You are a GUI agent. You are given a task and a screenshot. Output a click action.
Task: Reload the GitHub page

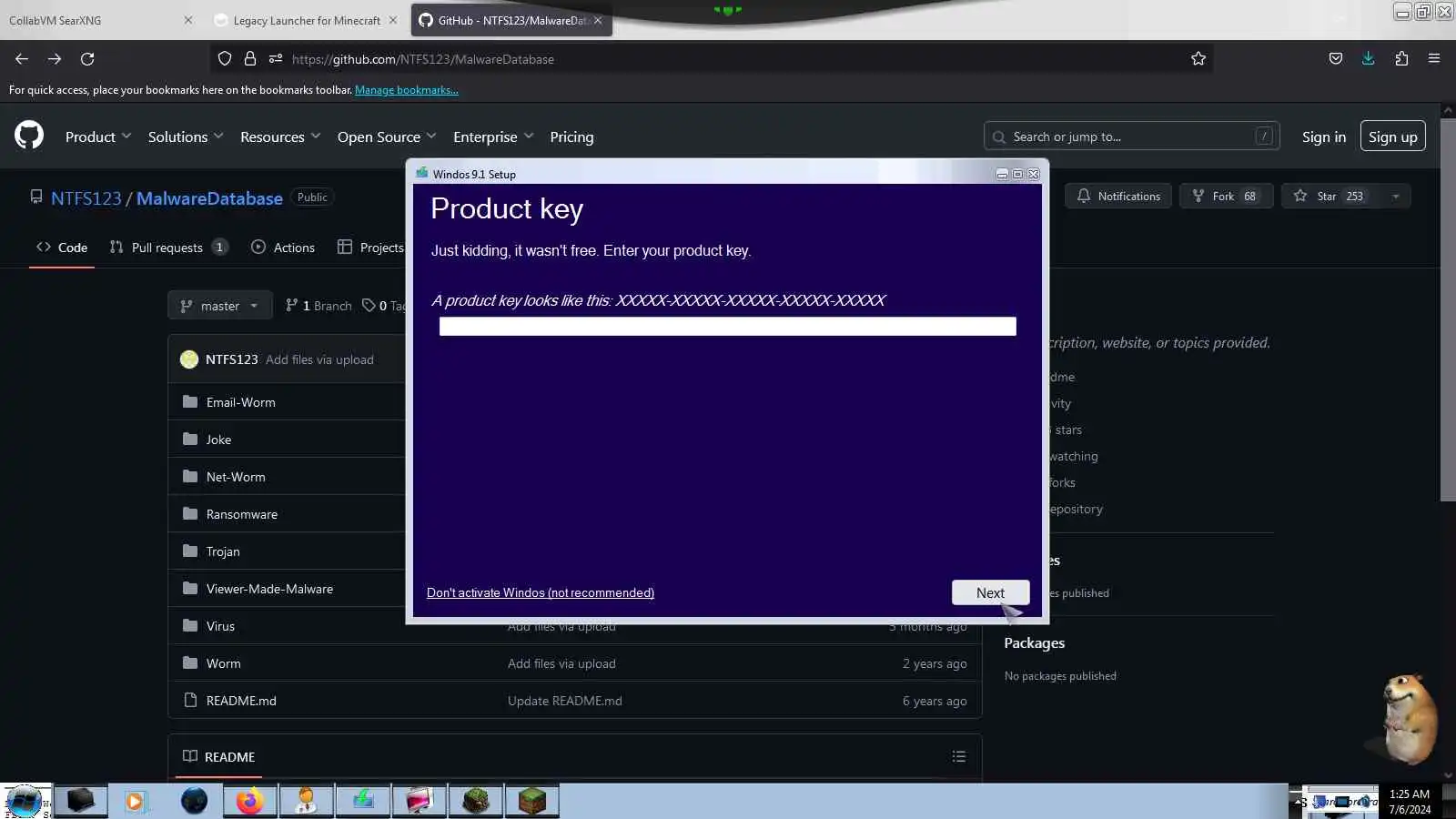tap(87, 59)
